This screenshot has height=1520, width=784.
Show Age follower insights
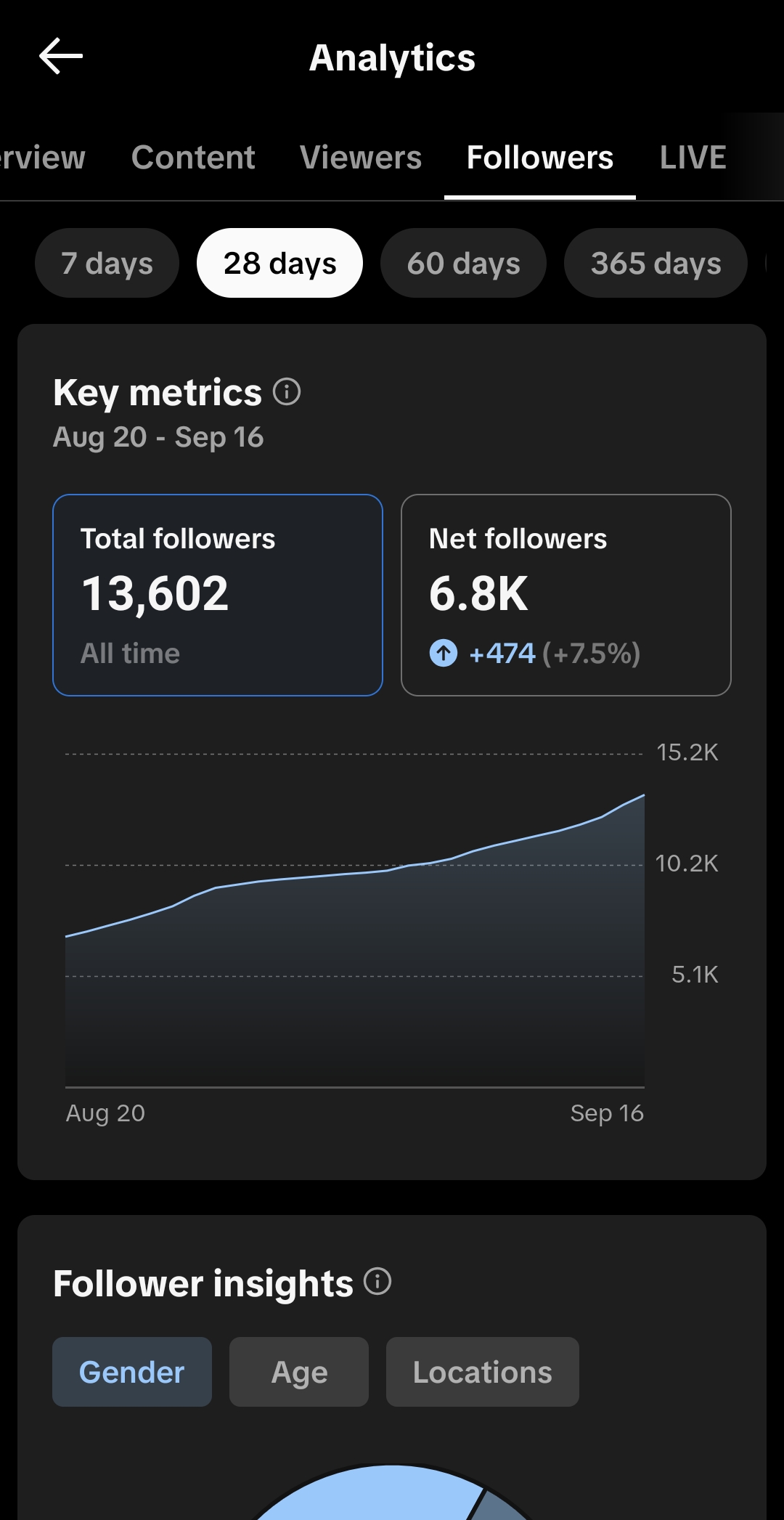click(299, 1372)
